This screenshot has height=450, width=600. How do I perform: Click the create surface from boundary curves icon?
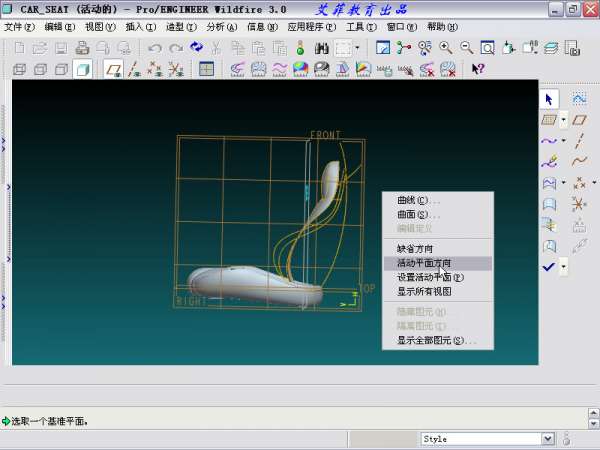(x=549, y=183)
